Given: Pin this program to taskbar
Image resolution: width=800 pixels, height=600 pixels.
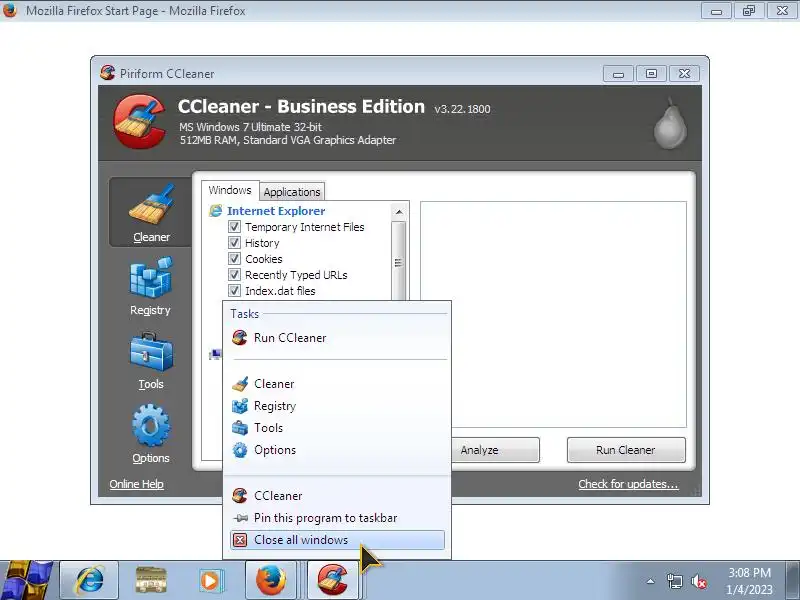Looking at the screenshot, I should click(337, 517).
